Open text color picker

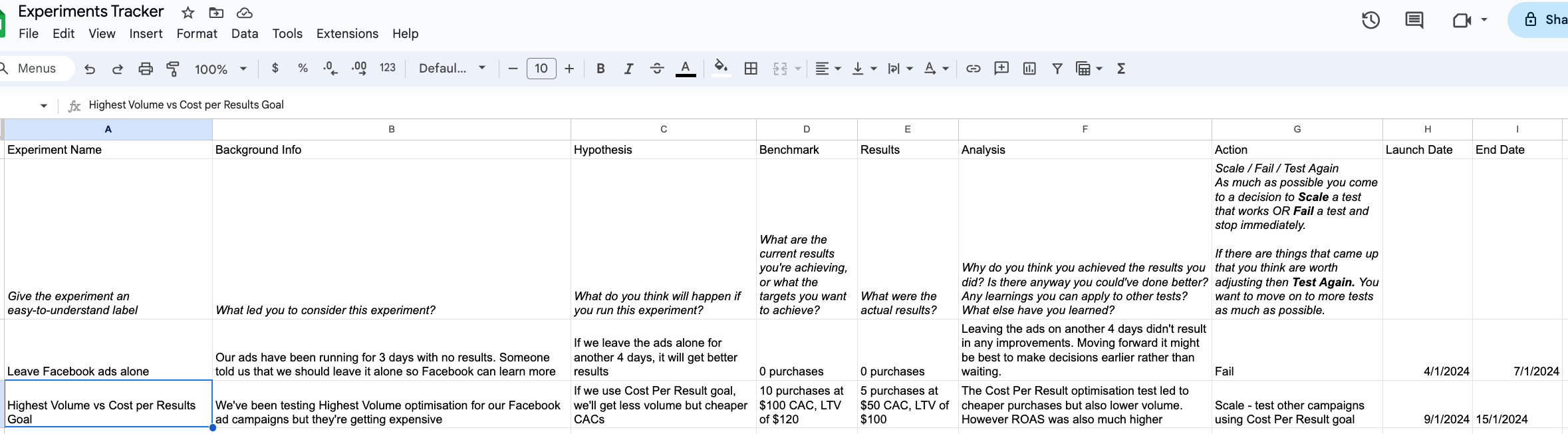pyautogui.click(x=686, y=69)
